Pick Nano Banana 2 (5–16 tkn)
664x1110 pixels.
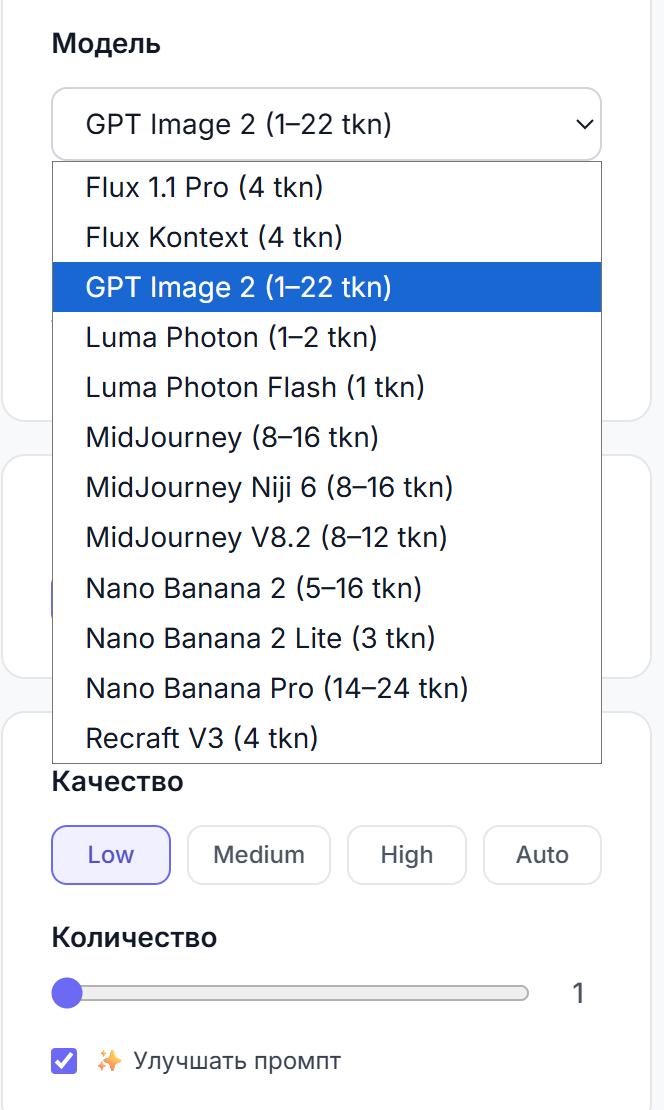point(327,588)
